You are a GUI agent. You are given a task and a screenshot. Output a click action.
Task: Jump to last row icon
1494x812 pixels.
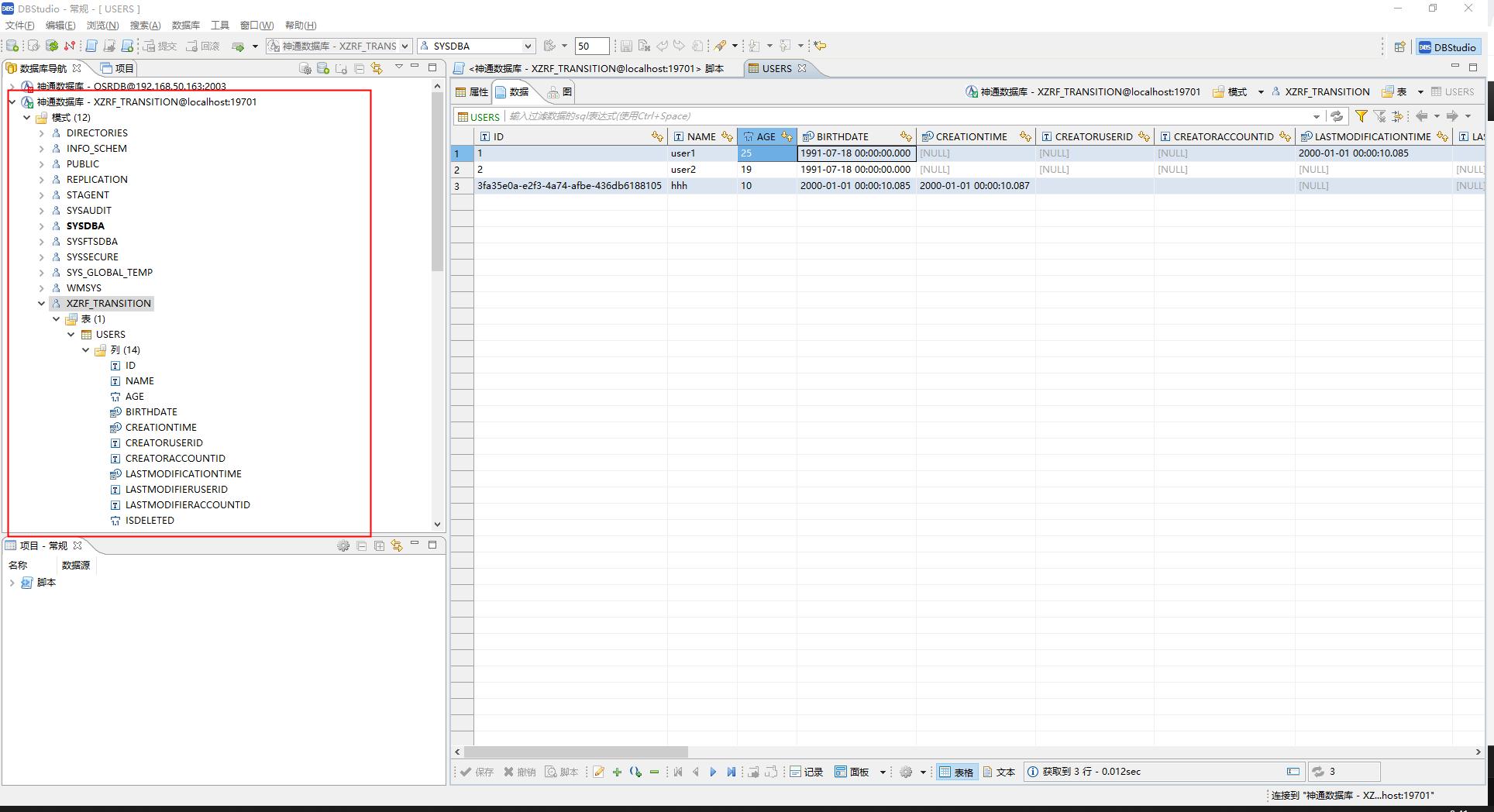tap(731, 772)
